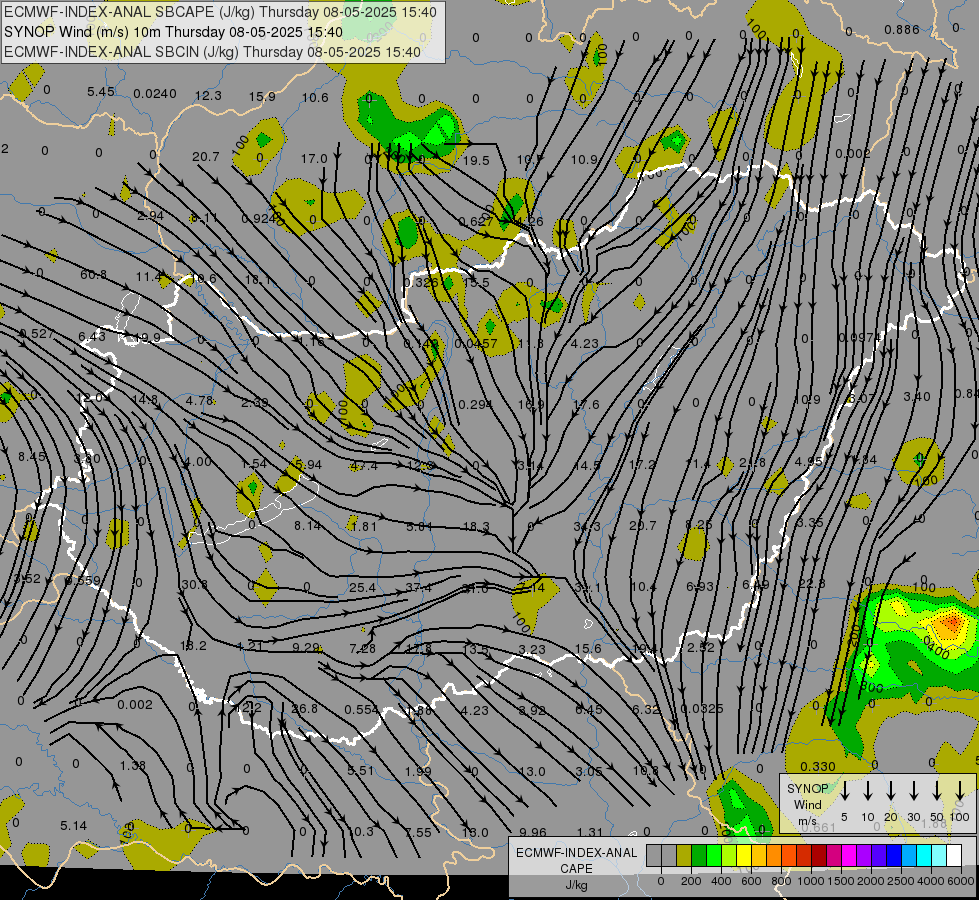This screenshot has width=979, height=900.
Task: Pick the yellow swatch in CAPE color bar
Action: [744, 856]
